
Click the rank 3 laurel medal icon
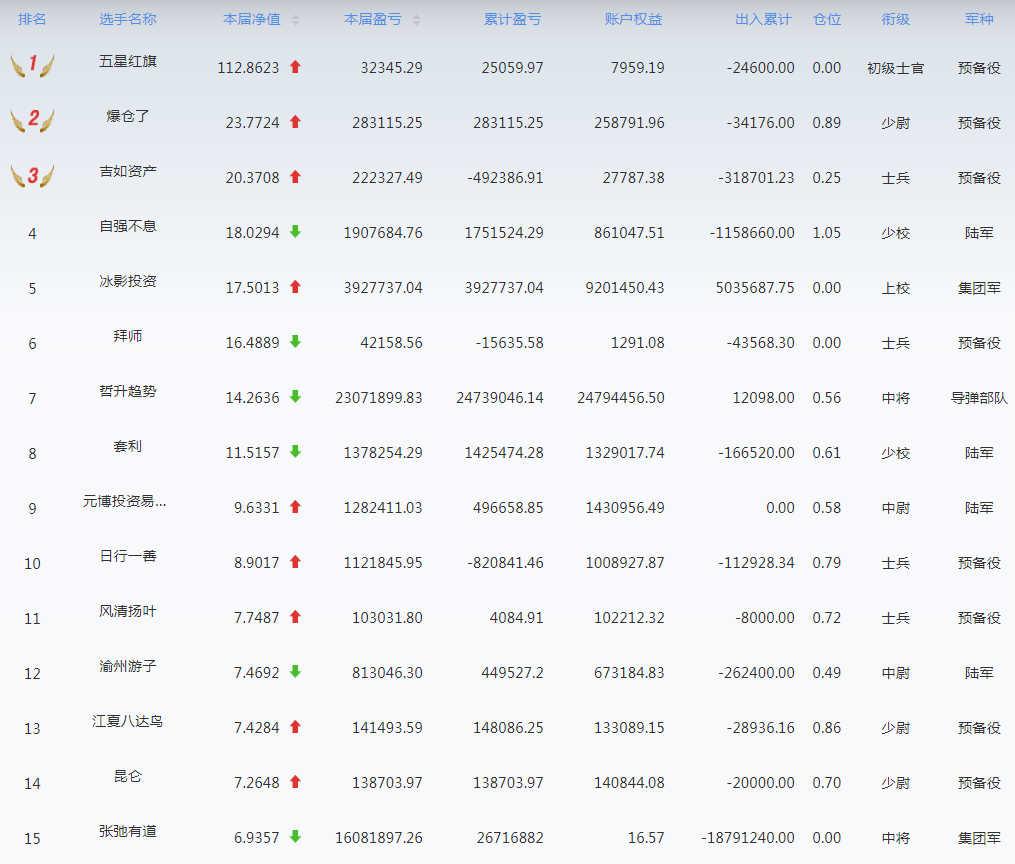pyautogui.click(x=32, y=175)
